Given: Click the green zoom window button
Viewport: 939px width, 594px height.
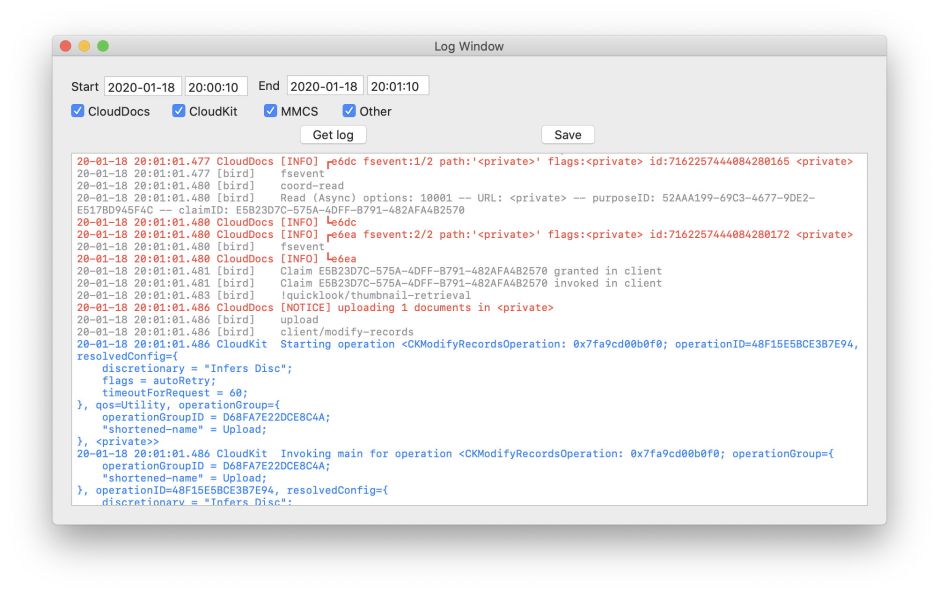Looking at the screenshot, I should point(102,46).
